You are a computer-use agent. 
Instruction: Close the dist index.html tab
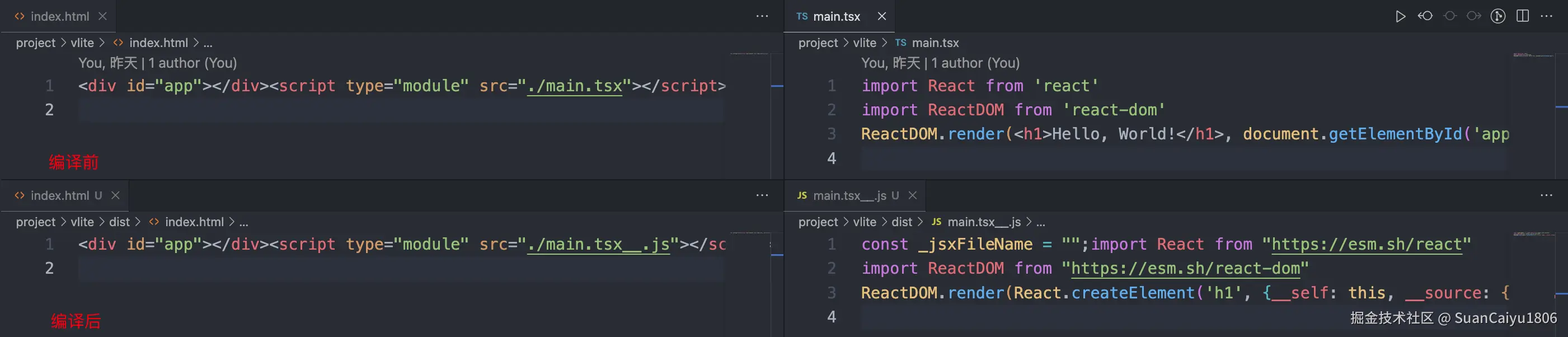point(116,195)
